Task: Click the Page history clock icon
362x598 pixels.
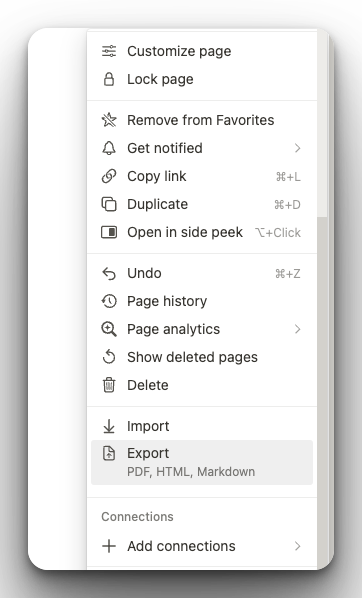Action: coord(109,301)
